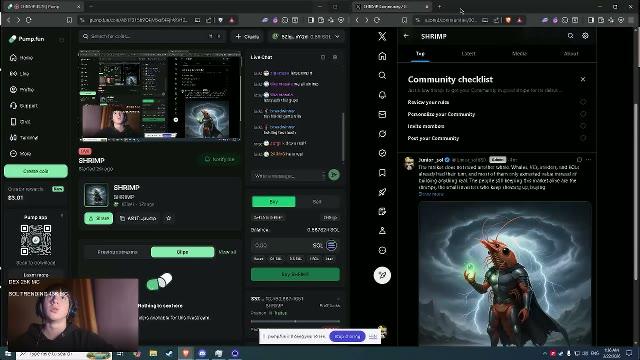Select the Buy toggle
640x360 pixels.
click(x=273, y=202)
